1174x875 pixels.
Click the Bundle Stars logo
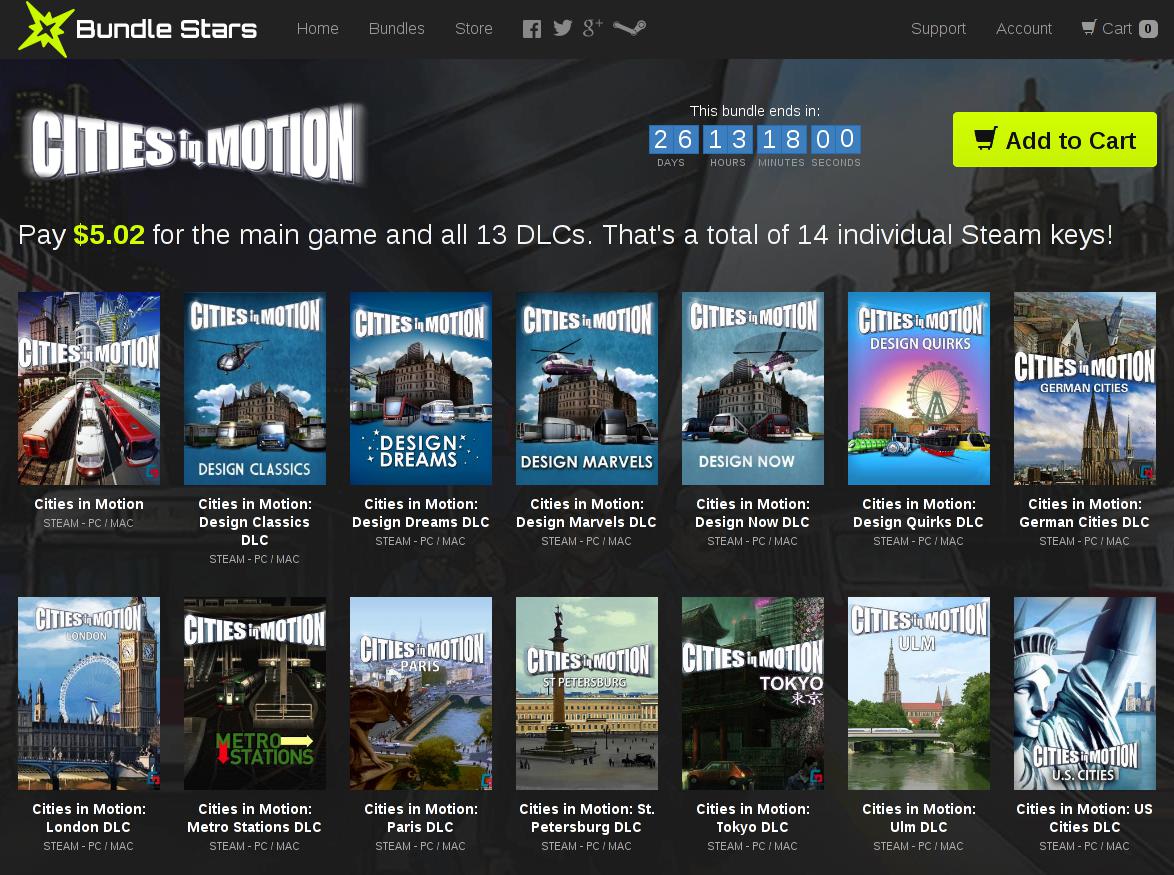tap(138, 29)
